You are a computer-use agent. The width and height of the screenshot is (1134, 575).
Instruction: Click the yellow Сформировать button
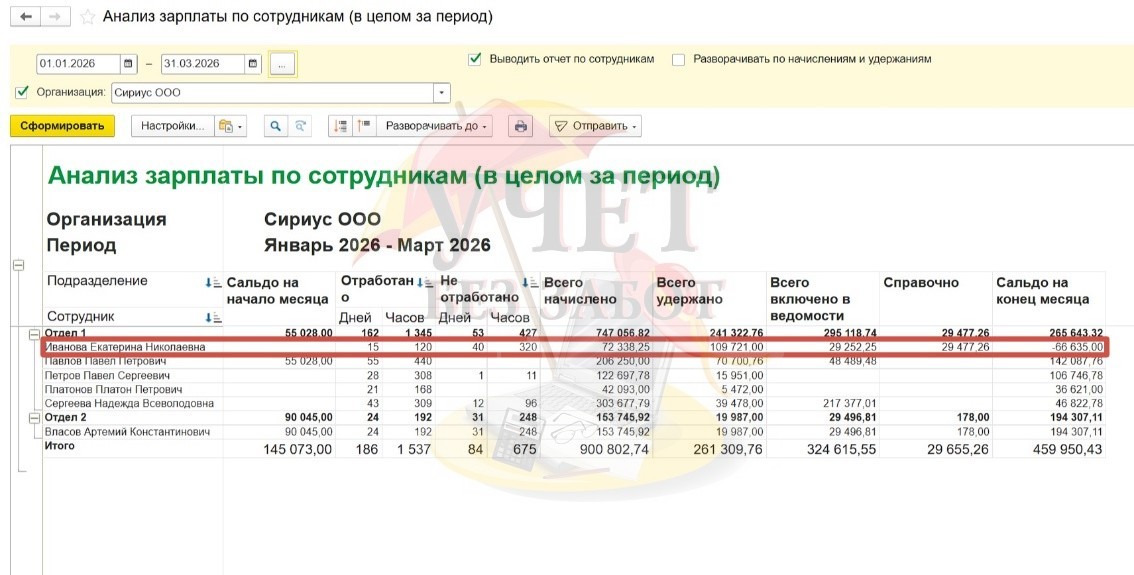coord(62,126)
